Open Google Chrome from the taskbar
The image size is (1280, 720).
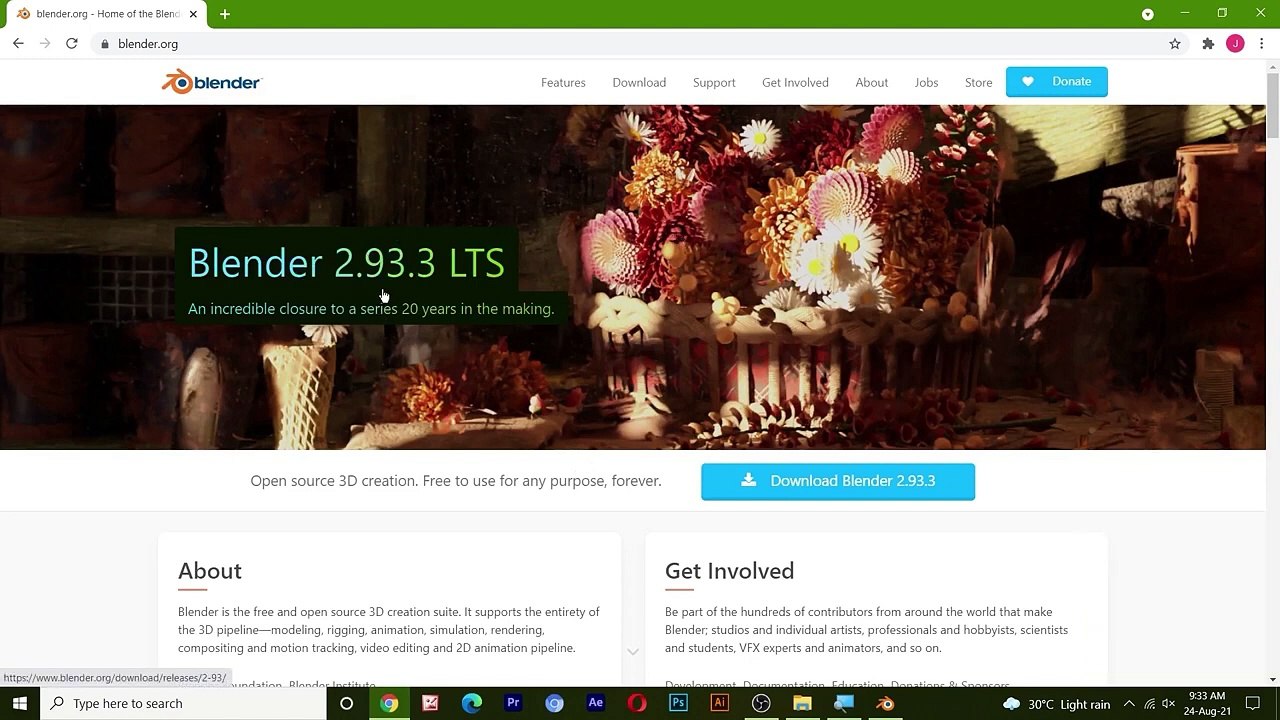pyautogui.click(x=389, y=703)
